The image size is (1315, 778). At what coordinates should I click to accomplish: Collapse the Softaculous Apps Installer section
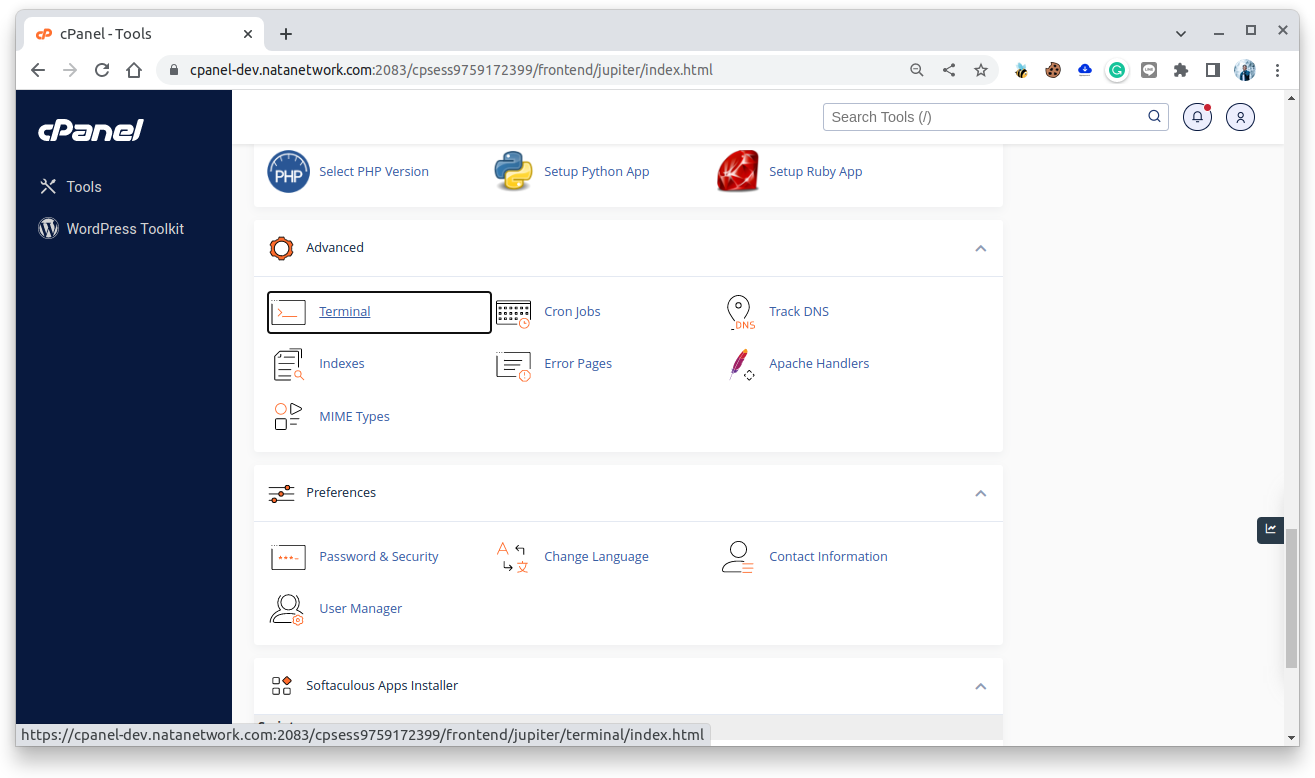(981, 686)
